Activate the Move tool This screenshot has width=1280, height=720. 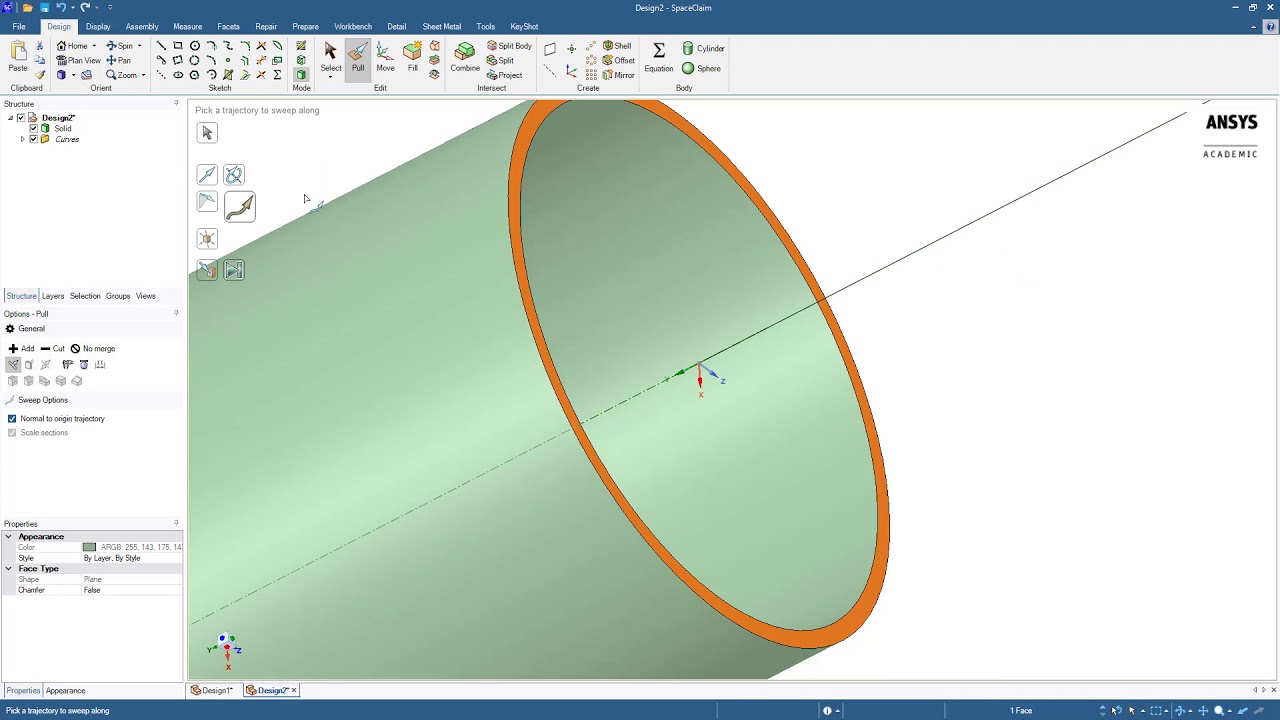click(385, 58)
